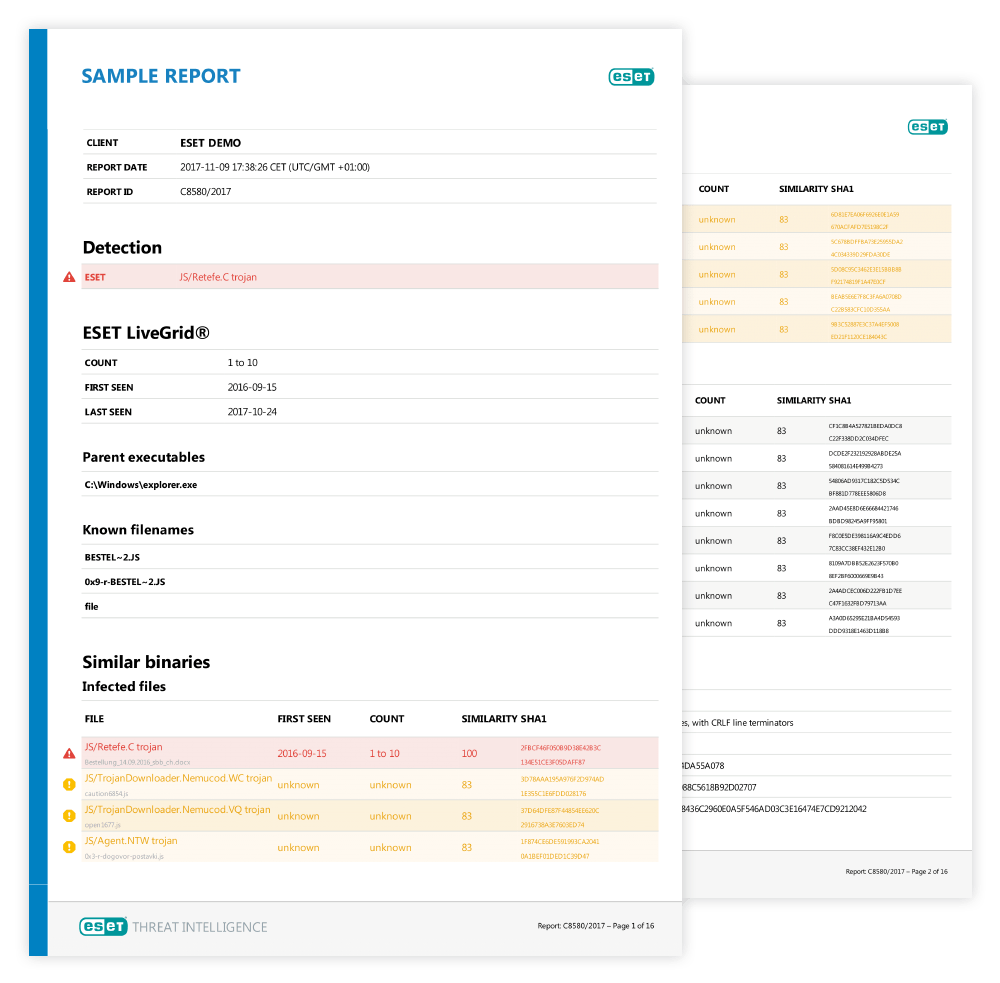This screenshot has width=1000, height=983.
Task: Click the ESET logo beside SAMPLE REPORT title
Action: [x=631, y=77]
